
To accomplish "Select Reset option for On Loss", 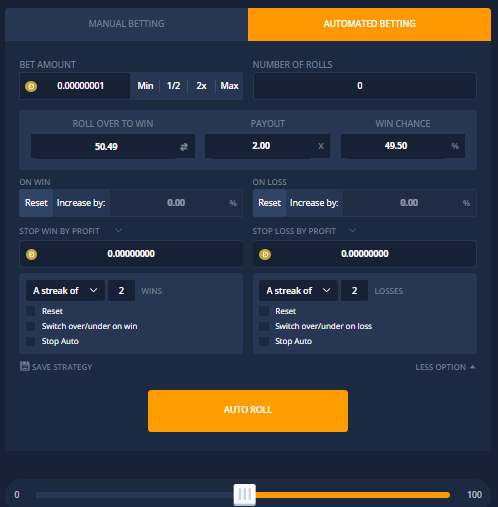I will point(270,203).
